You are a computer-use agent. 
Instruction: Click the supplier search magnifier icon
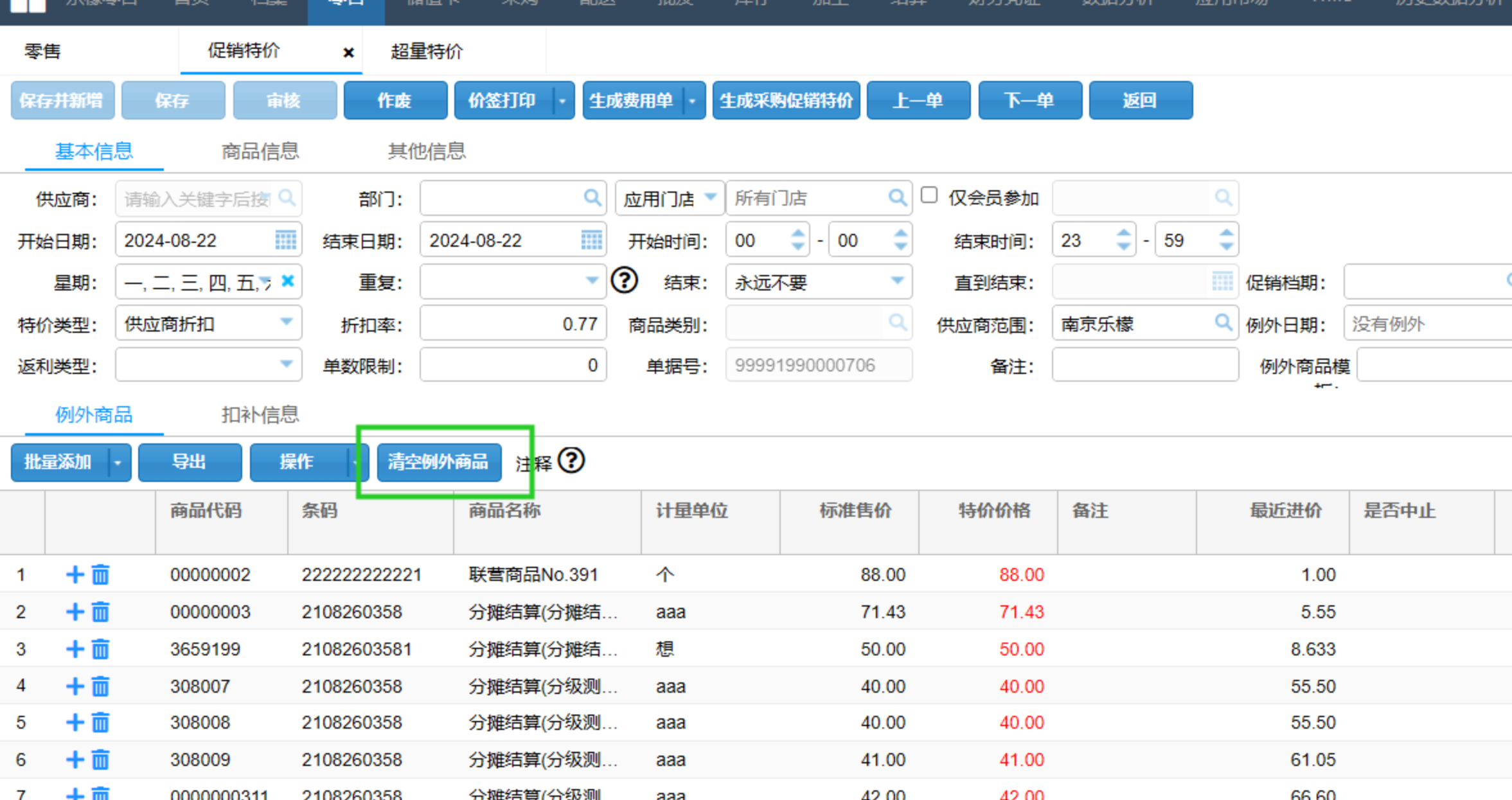tap(287, 198)
